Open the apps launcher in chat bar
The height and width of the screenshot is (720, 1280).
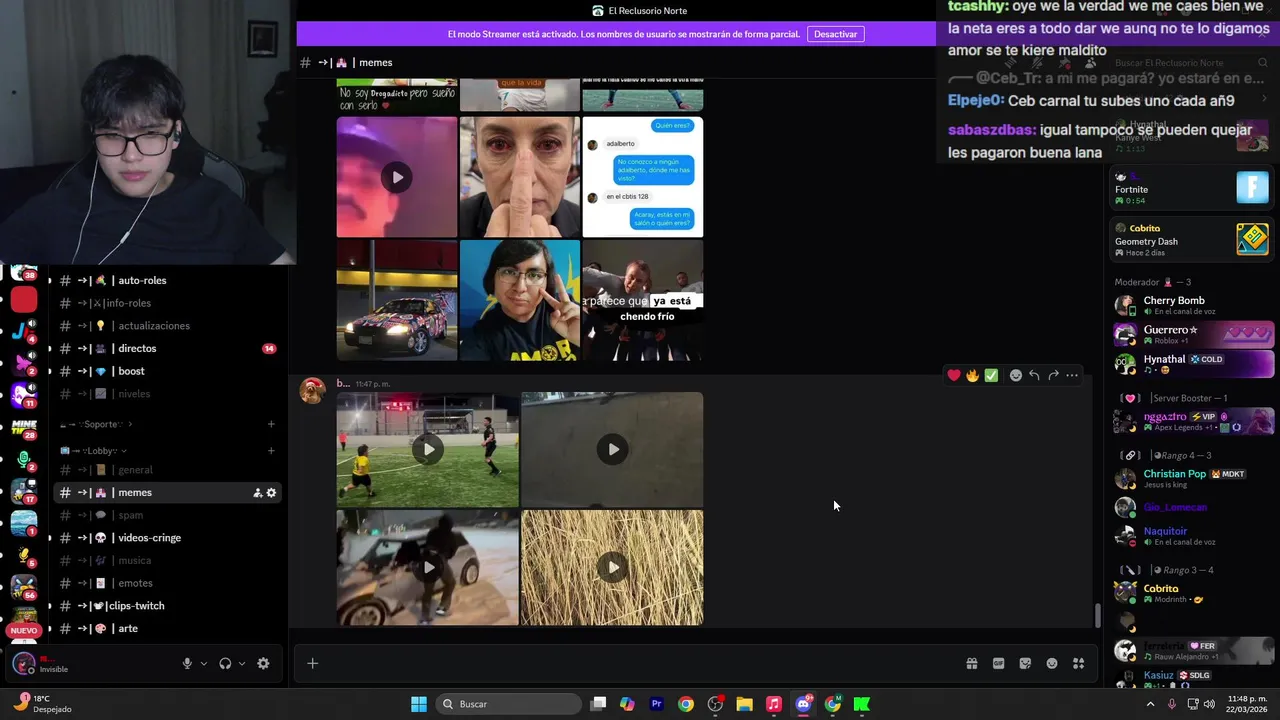1079,663
